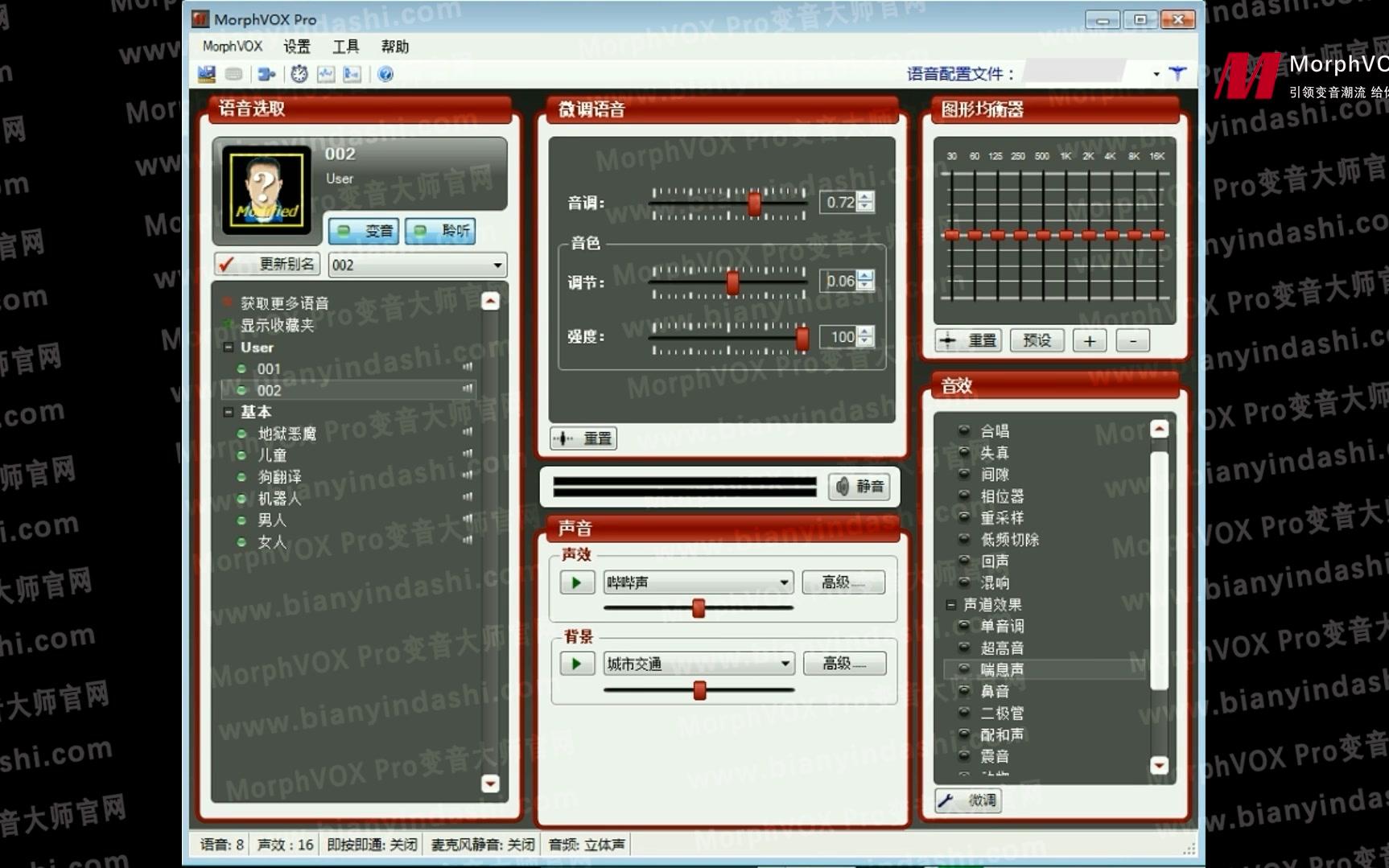1389x868 pixels.
Task: Click the alarm clock toolbar icon
Action: point(299,74)
